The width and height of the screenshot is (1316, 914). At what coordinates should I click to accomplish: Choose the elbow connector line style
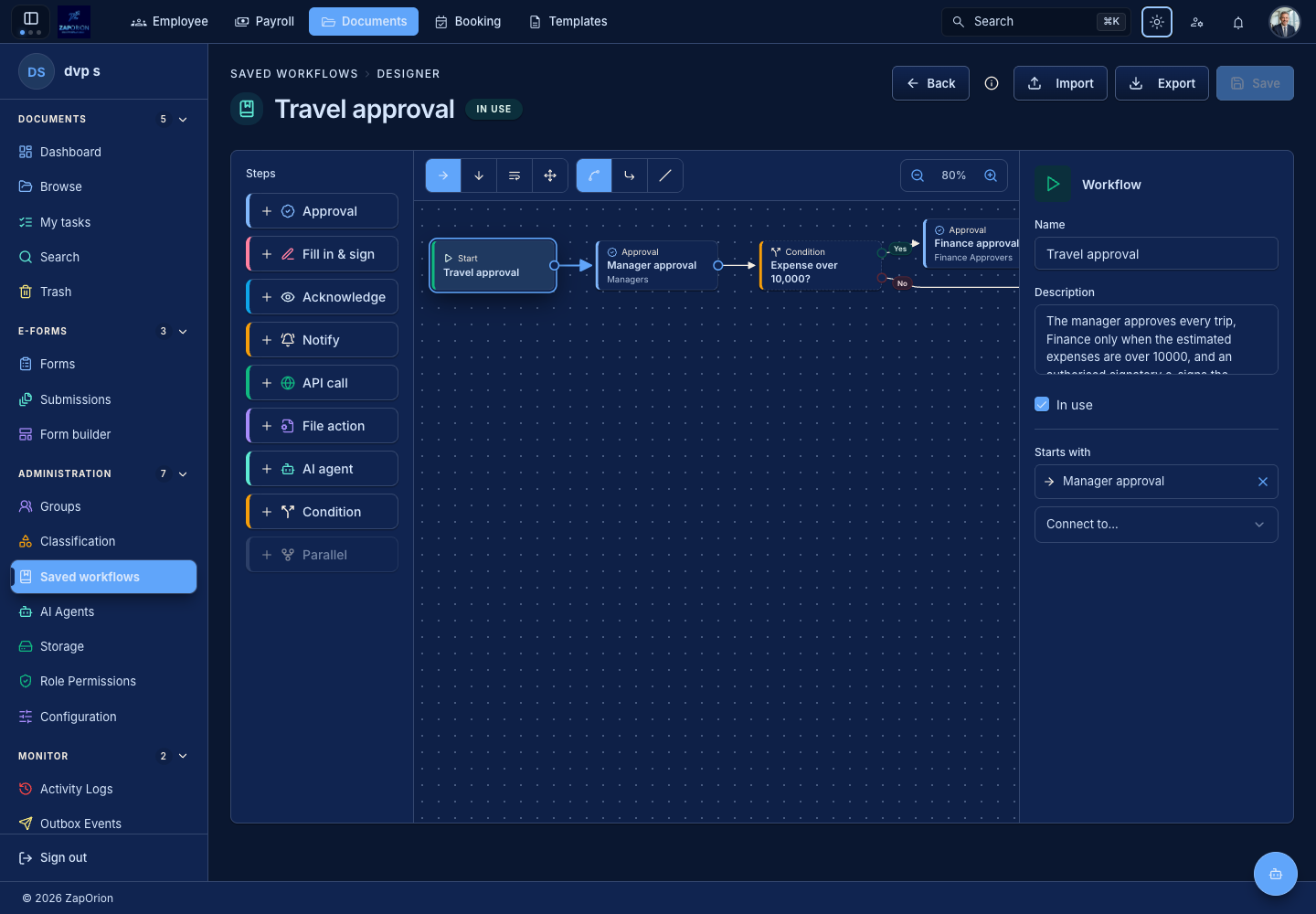pyautogui.click(x=630, y=175)
